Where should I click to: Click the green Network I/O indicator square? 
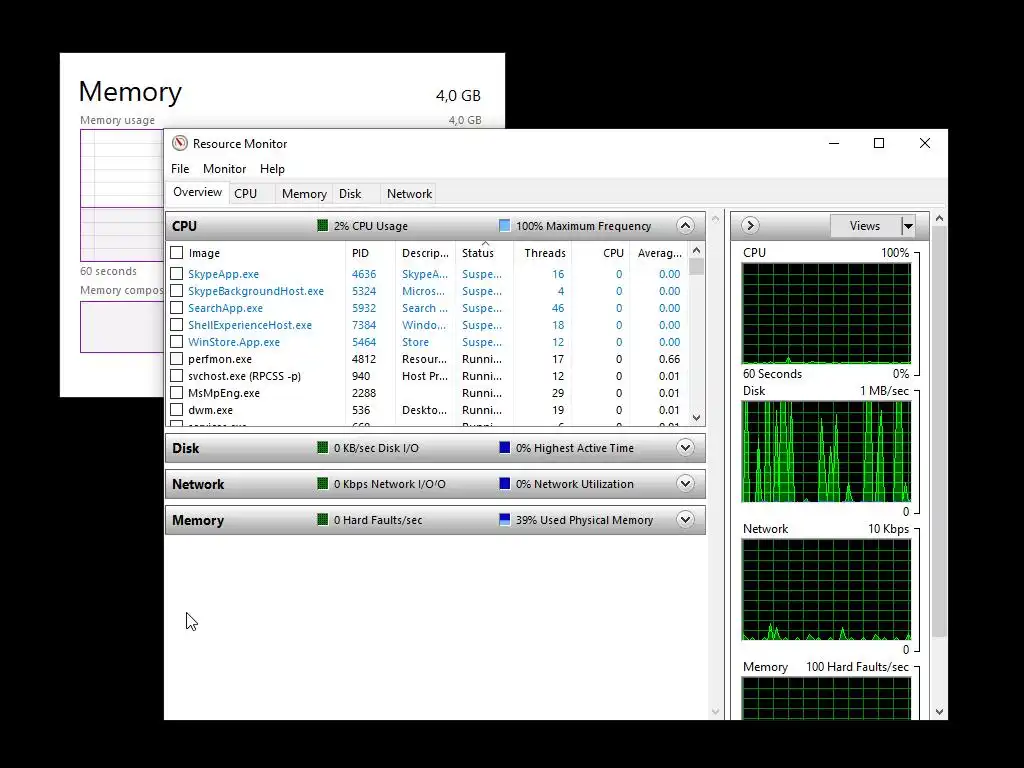(322, 483)
